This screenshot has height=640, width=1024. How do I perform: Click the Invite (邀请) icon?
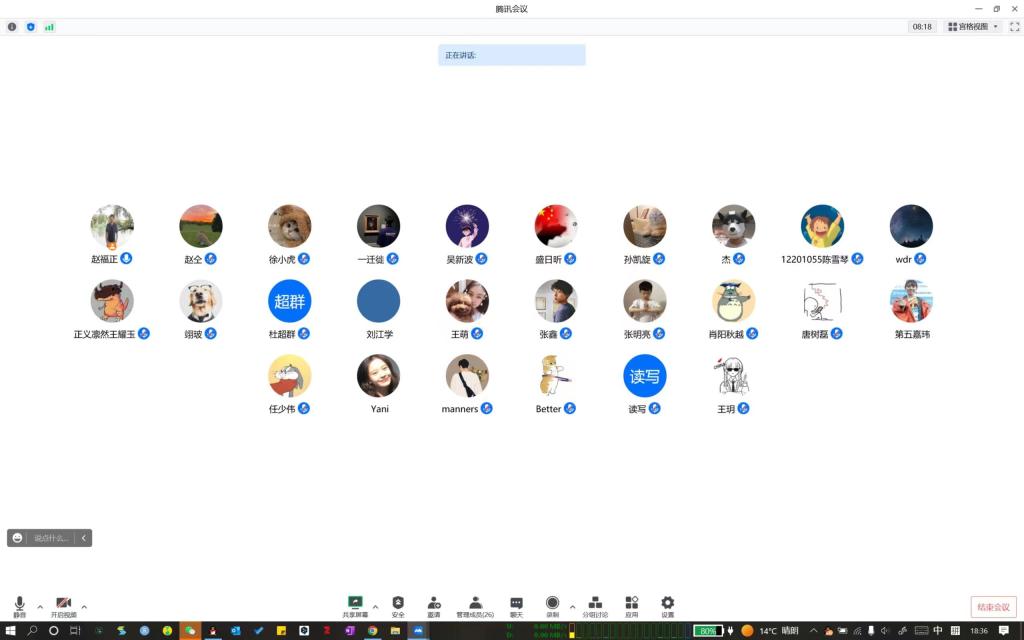click(x=434, y=605)
